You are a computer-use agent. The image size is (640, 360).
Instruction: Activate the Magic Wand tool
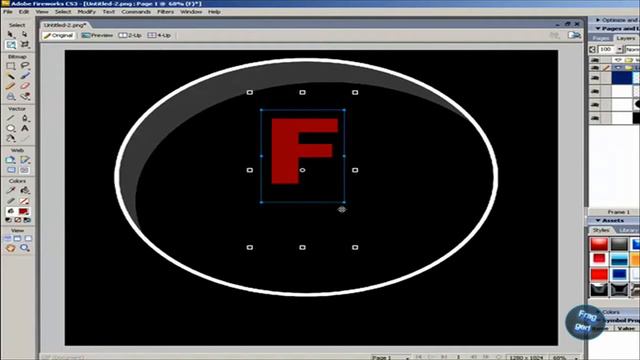point(11,76)
